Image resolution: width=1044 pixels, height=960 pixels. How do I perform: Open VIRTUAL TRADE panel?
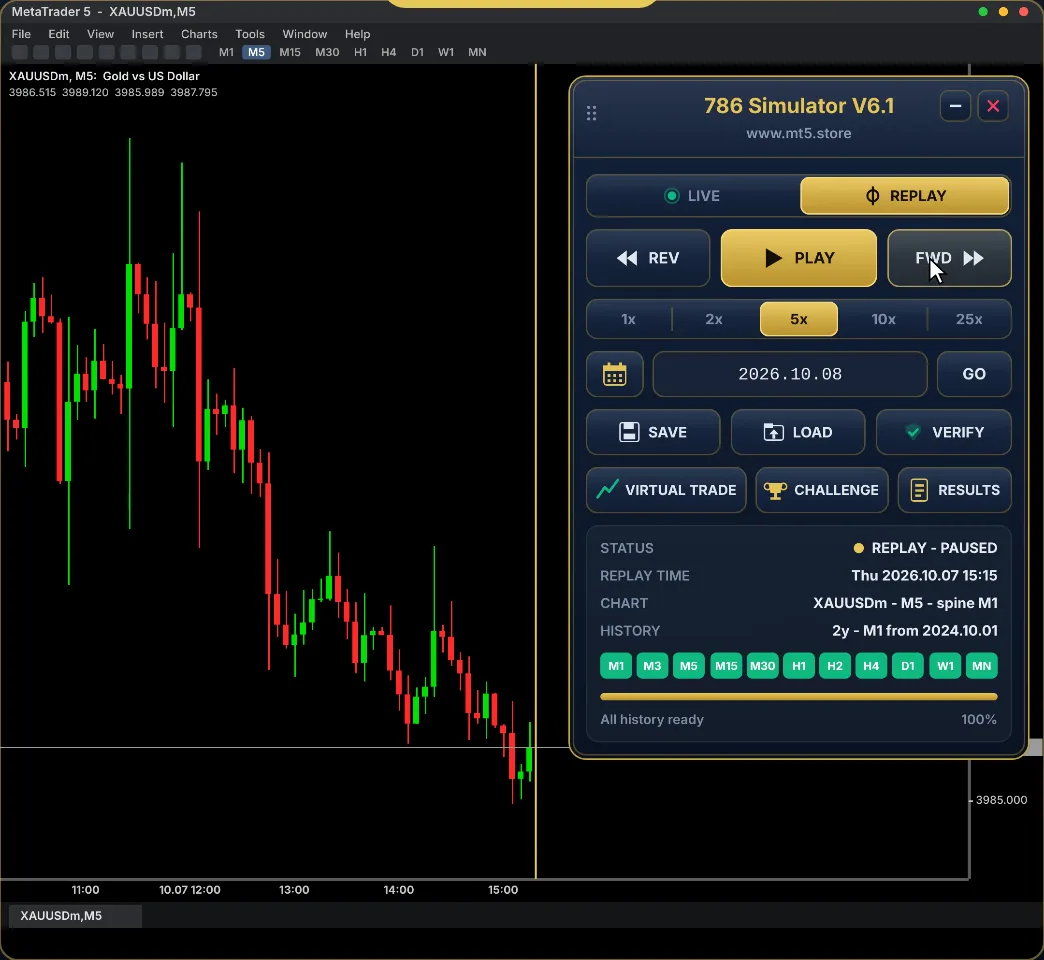click(x=666, y=490)
